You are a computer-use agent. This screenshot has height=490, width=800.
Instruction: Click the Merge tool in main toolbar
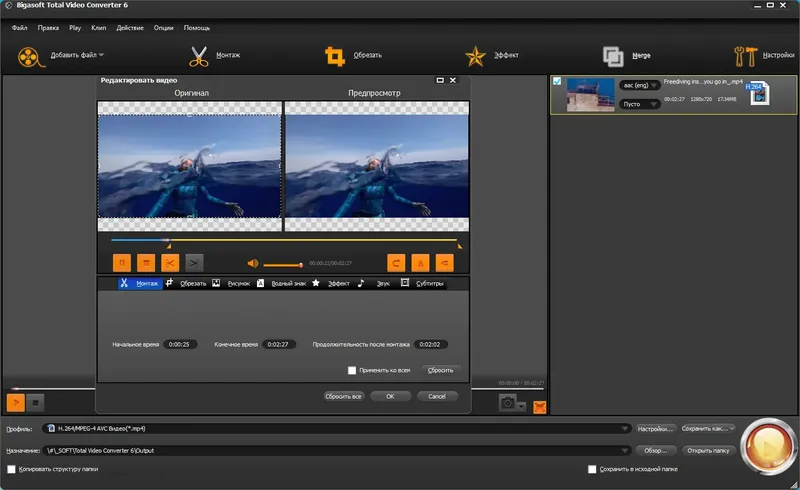(613, 56)
